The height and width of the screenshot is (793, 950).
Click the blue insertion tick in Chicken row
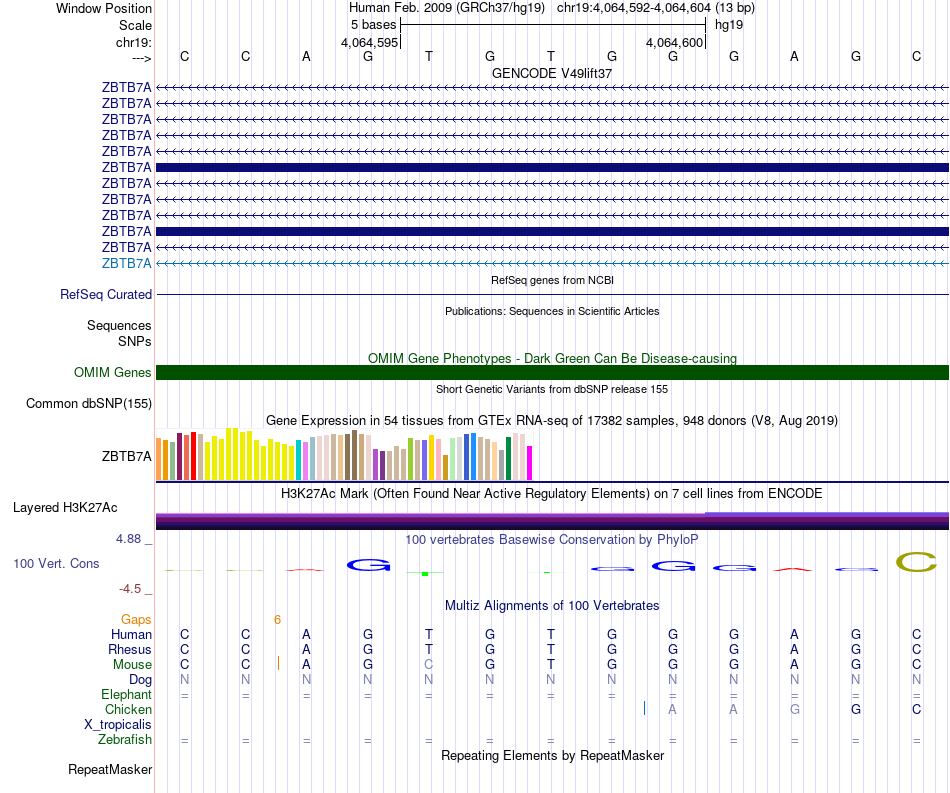(644, 708)
